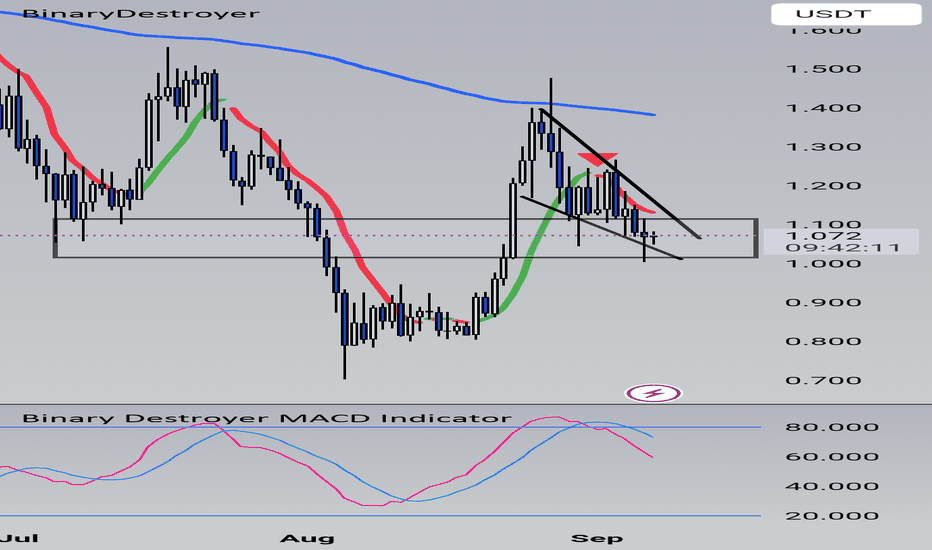Click the 0.800 price axis label
The image size is (932, 550).
click(x=823, y=341)
